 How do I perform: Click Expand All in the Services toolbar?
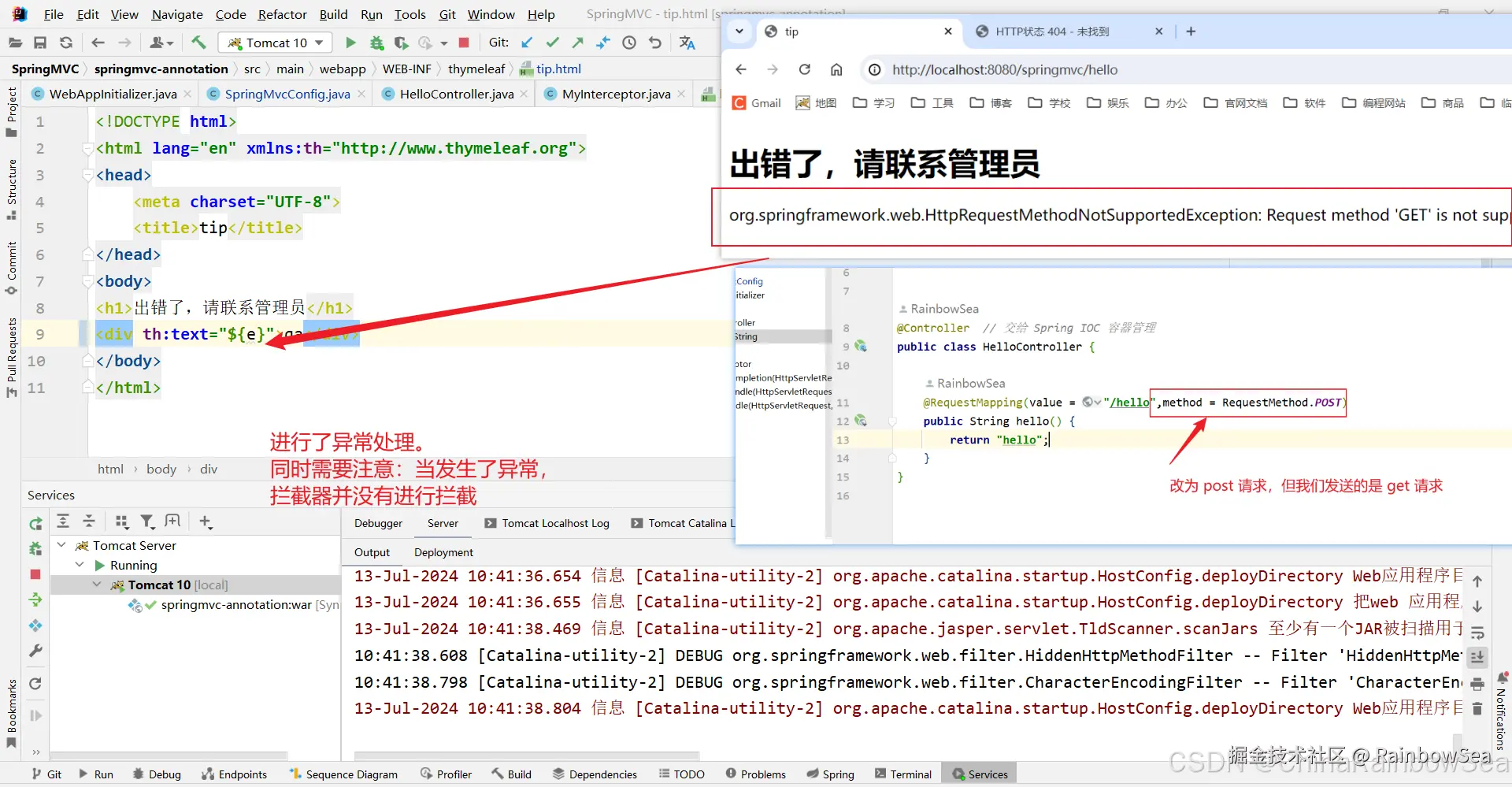(x=63, y=521)
